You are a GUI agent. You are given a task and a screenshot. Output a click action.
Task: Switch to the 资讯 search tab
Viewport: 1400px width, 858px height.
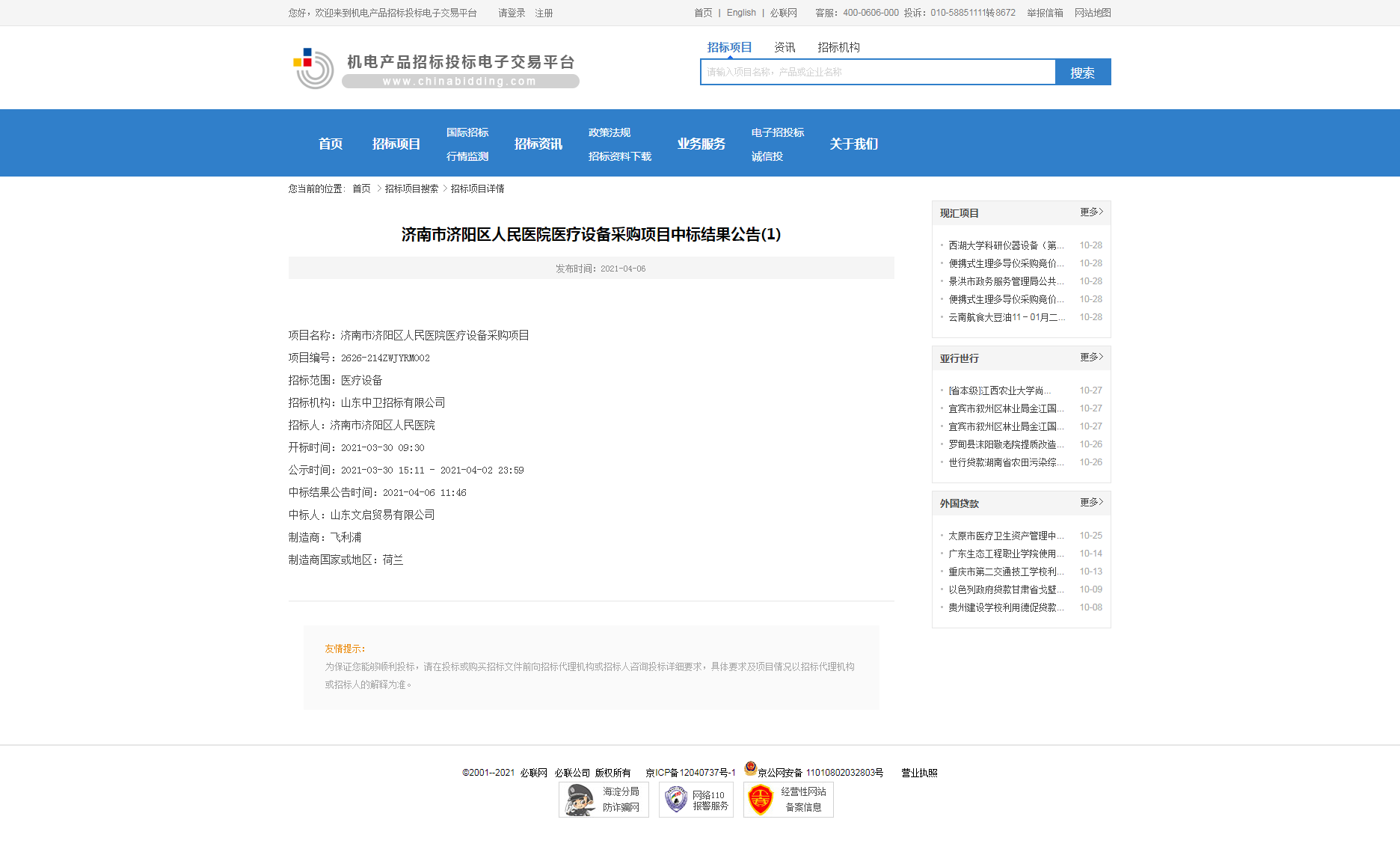click(x=784, y=46)
